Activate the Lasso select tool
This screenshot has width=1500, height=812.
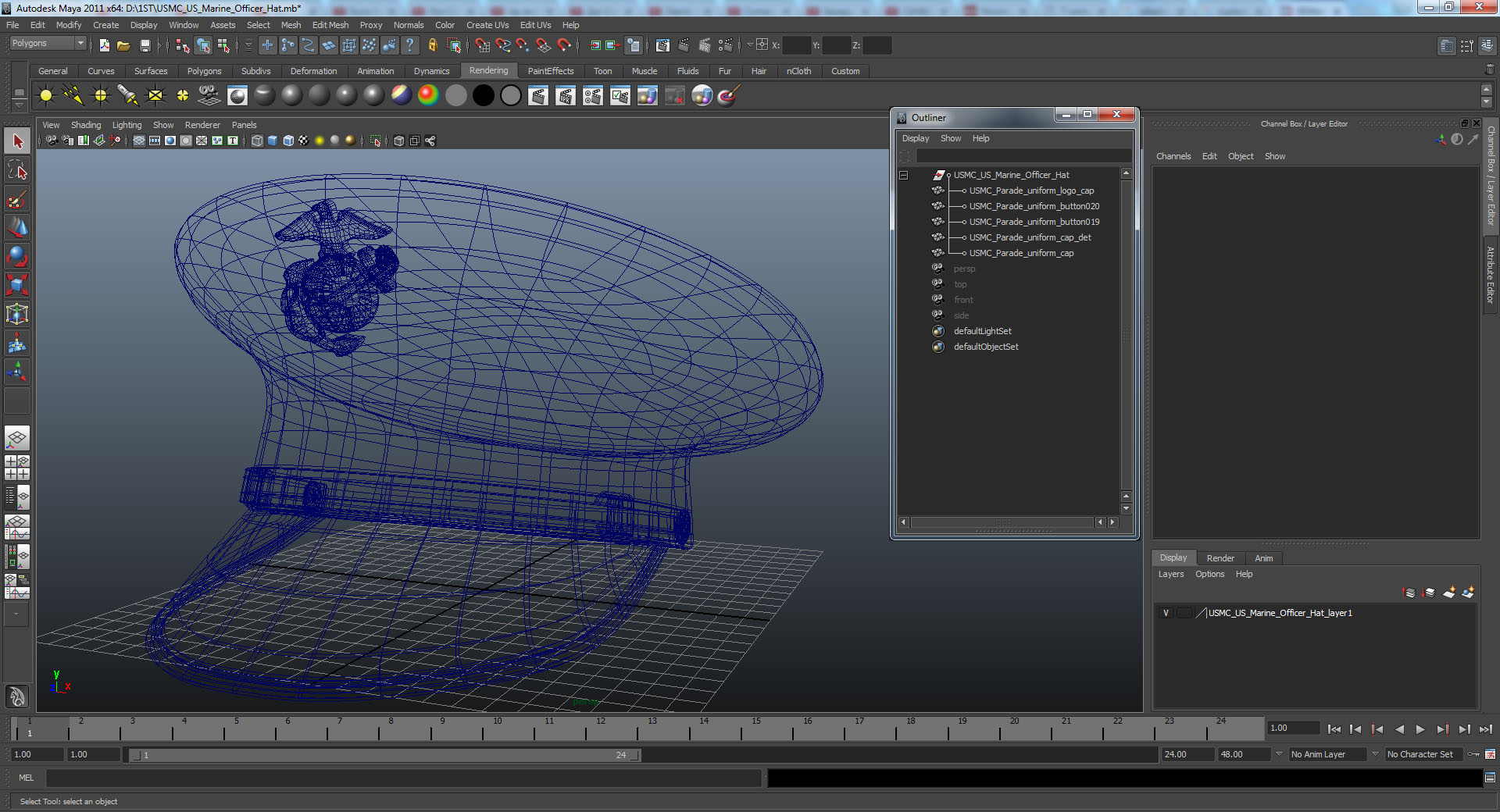[17, 170]
